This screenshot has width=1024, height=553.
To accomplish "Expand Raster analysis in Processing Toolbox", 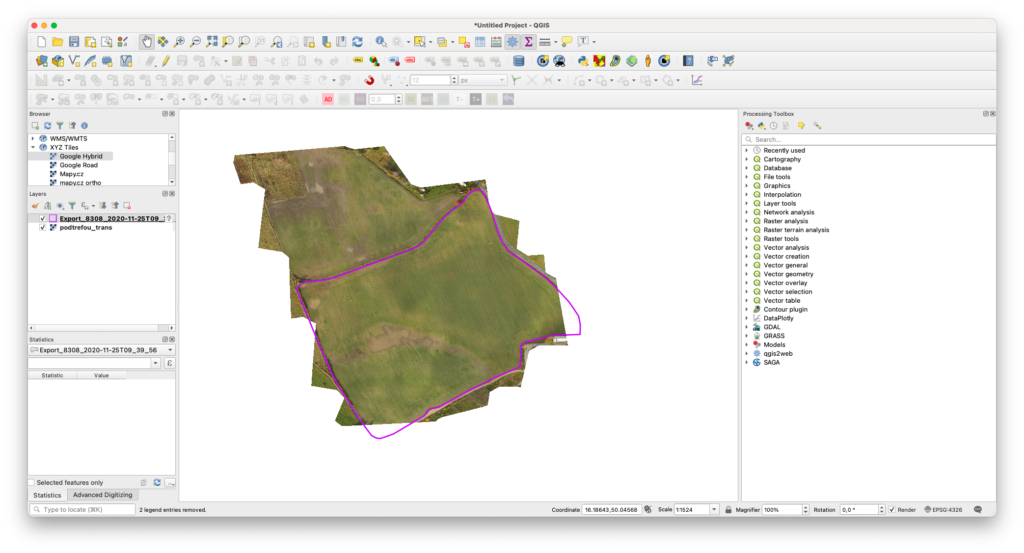I will (746, 221).
